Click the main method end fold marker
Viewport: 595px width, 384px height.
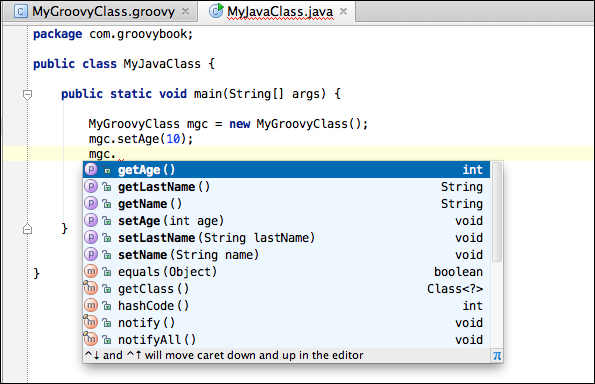point(27,229)
